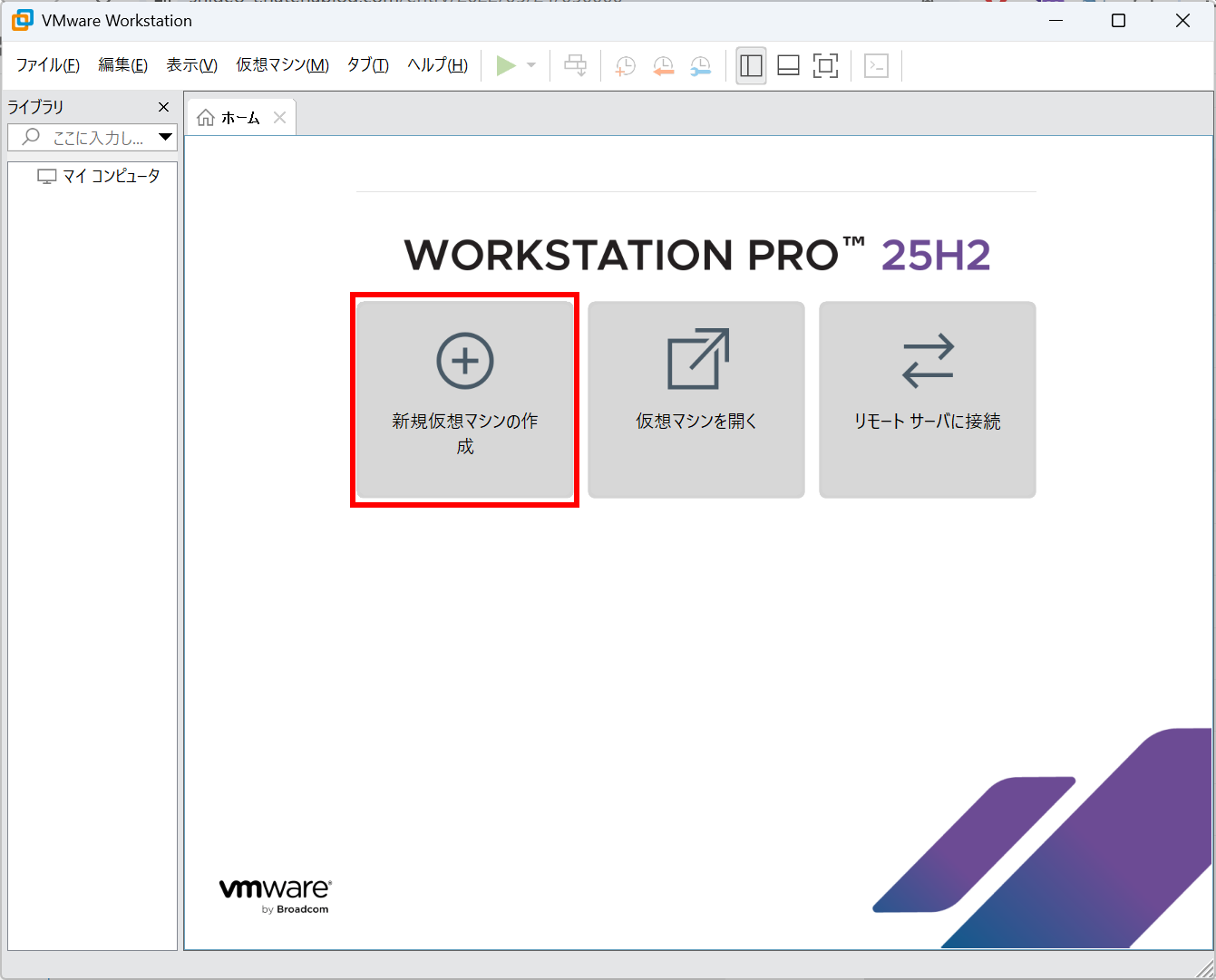Screen dimensions: 1216x980
Task: Click the Full Screen mode icon
Action: (x=825, y=65)
